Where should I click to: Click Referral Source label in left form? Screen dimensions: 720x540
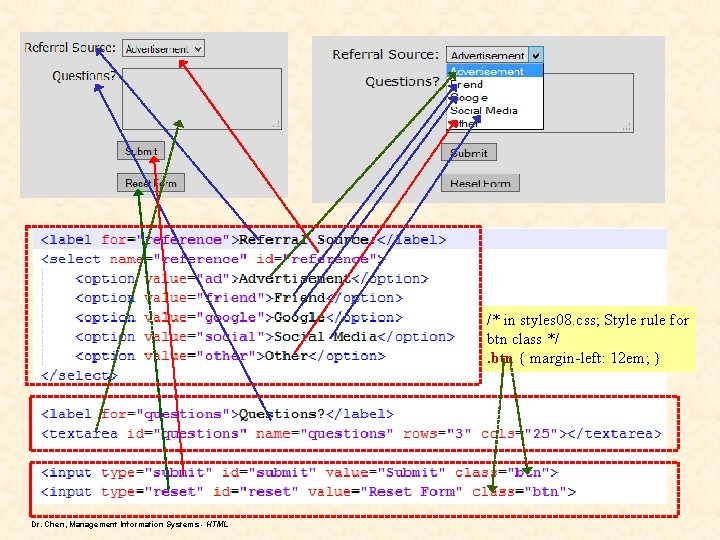(70, 48)
